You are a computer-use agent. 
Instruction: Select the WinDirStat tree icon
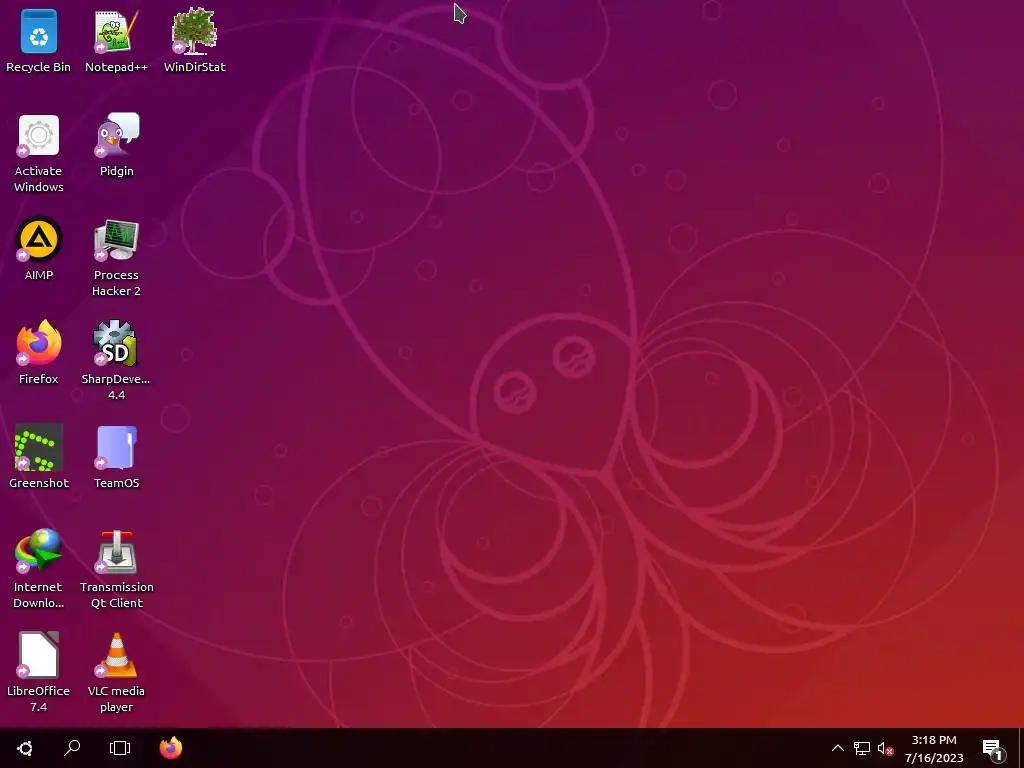tap(195, 41)
